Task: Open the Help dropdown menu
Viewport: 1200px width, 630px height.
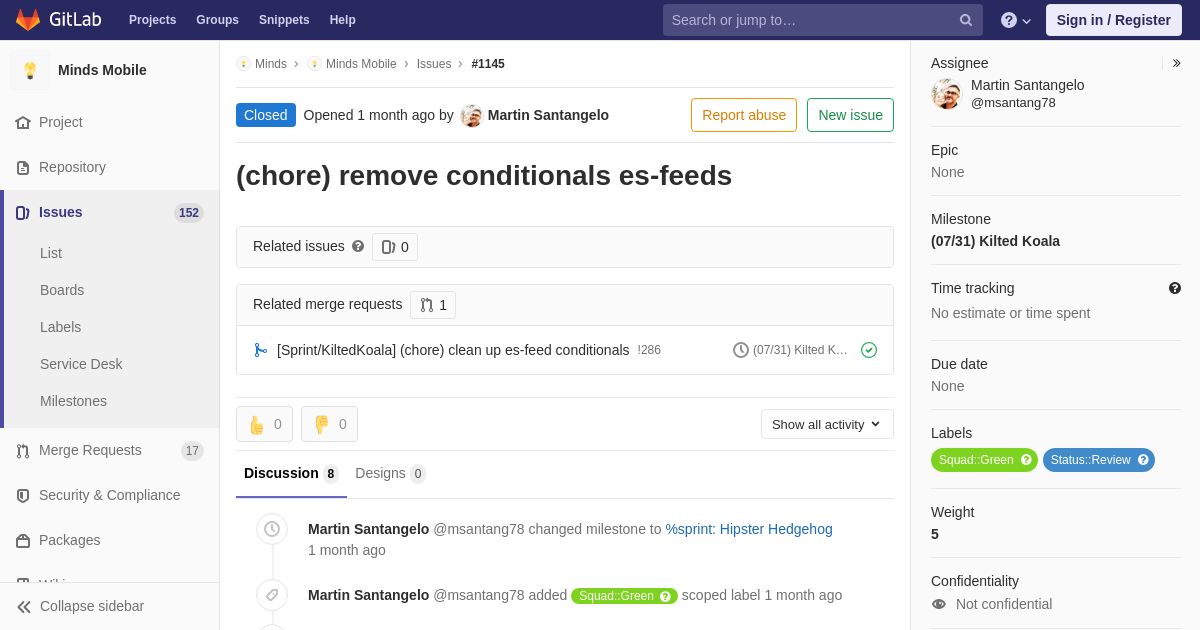Action: pyautogui.click(x=1016, y=20)
